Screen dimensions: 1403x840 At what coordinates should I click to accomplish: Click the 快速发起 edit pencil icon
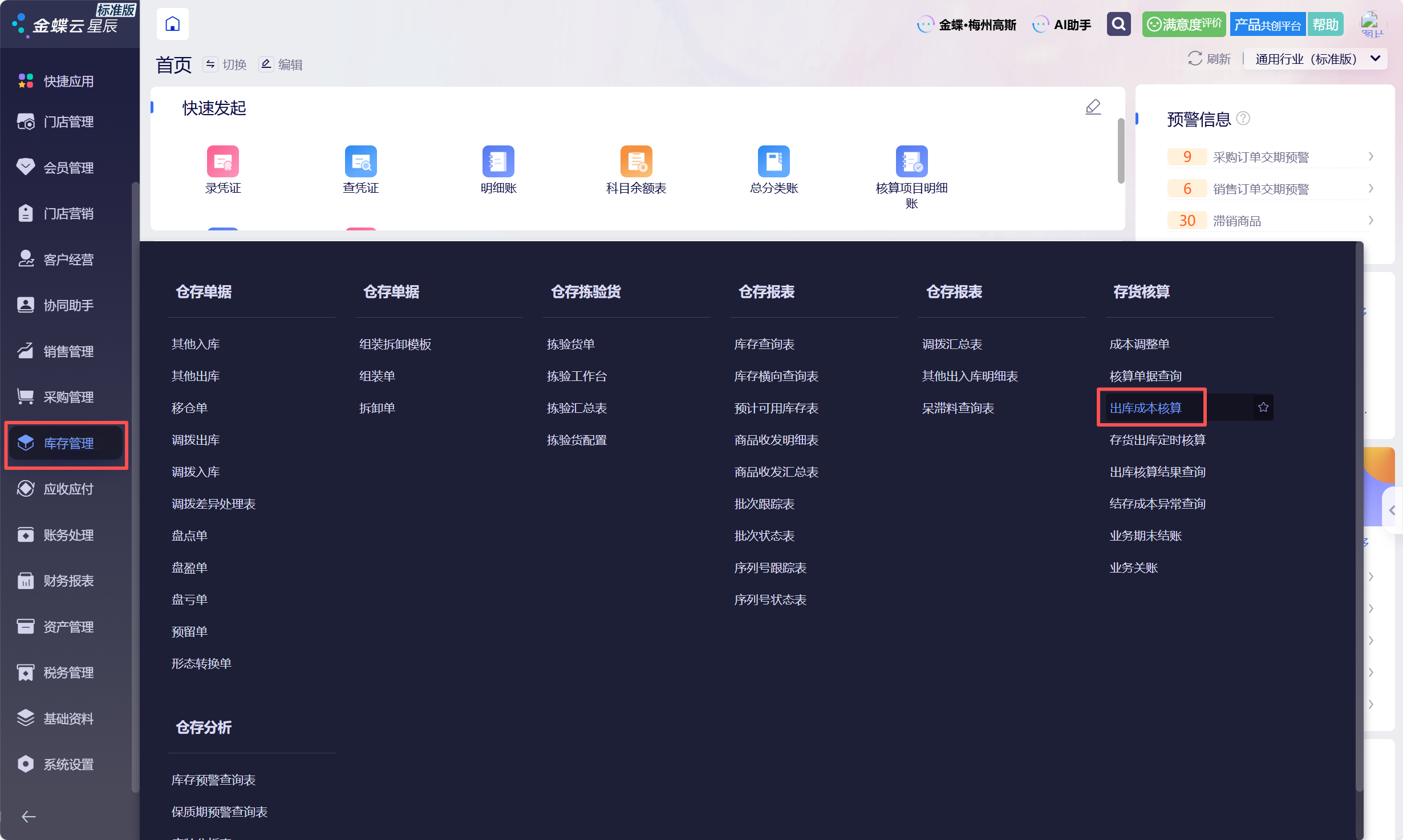coord(1093,107)
